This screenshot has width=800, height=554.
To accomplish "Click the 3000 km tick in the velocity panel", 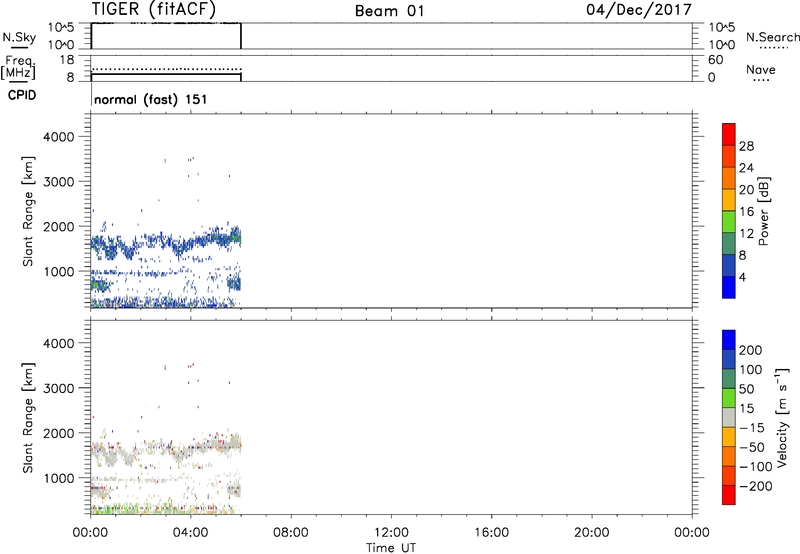I will click(x=59, y=388).
